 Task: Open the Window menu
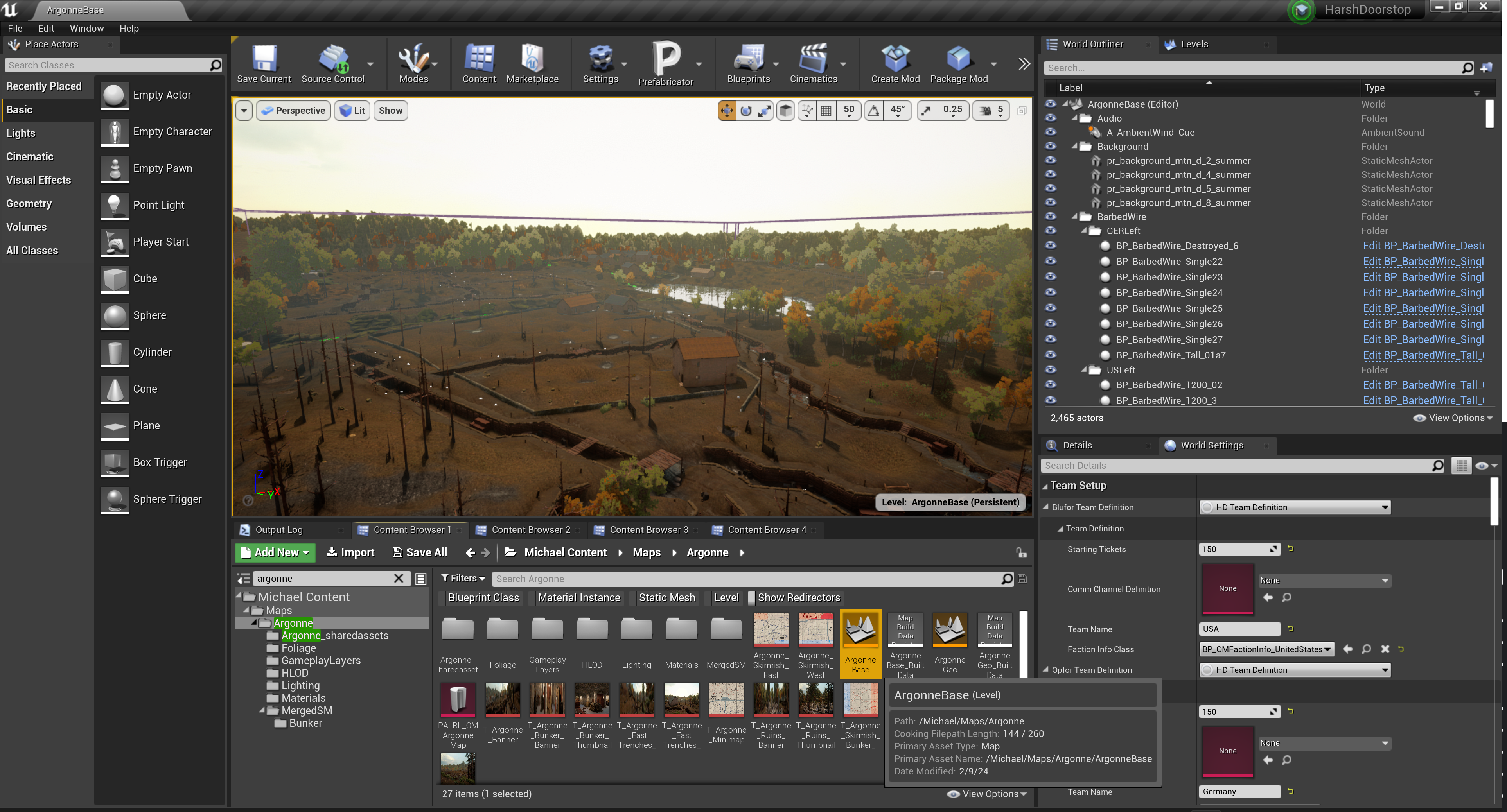pos(86,28)
